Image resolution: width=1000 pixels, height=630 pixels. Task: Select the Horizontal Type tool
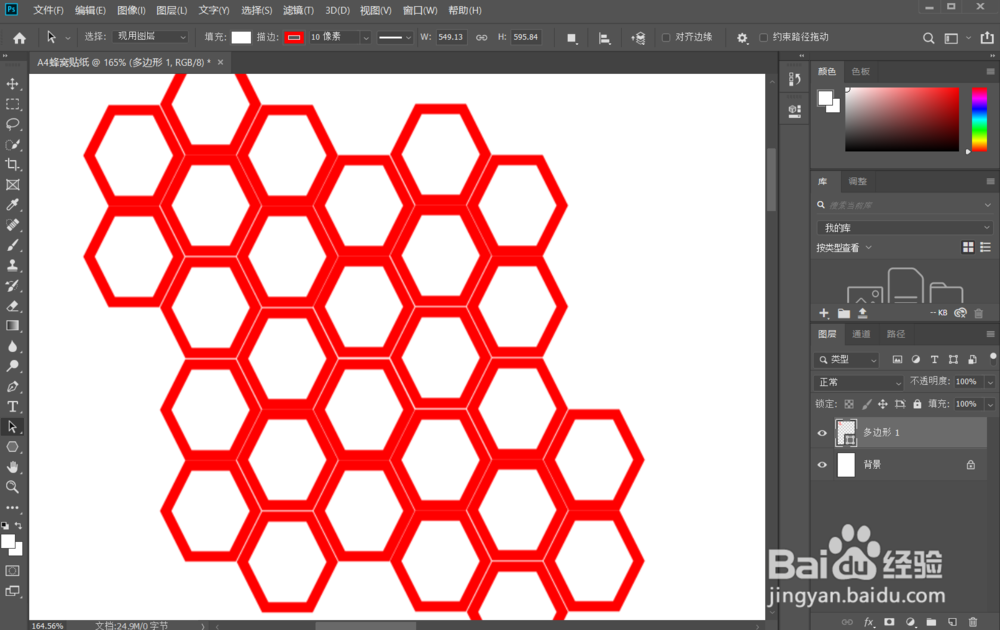tap(12, 407)
